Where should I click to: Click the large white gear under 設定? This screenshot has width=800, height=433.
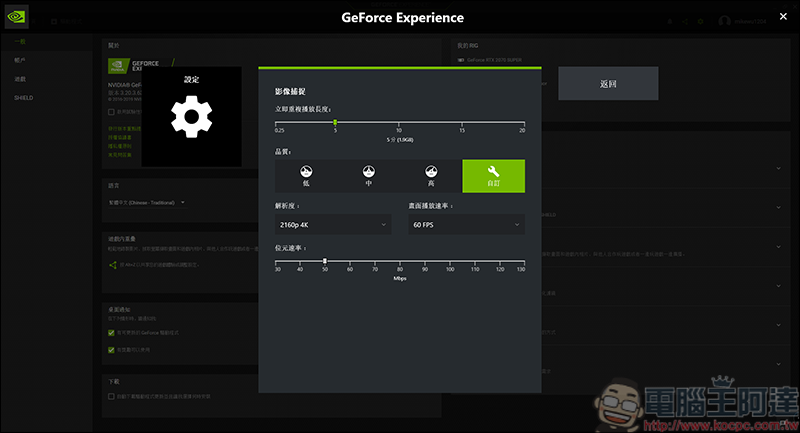click(191, 117)
